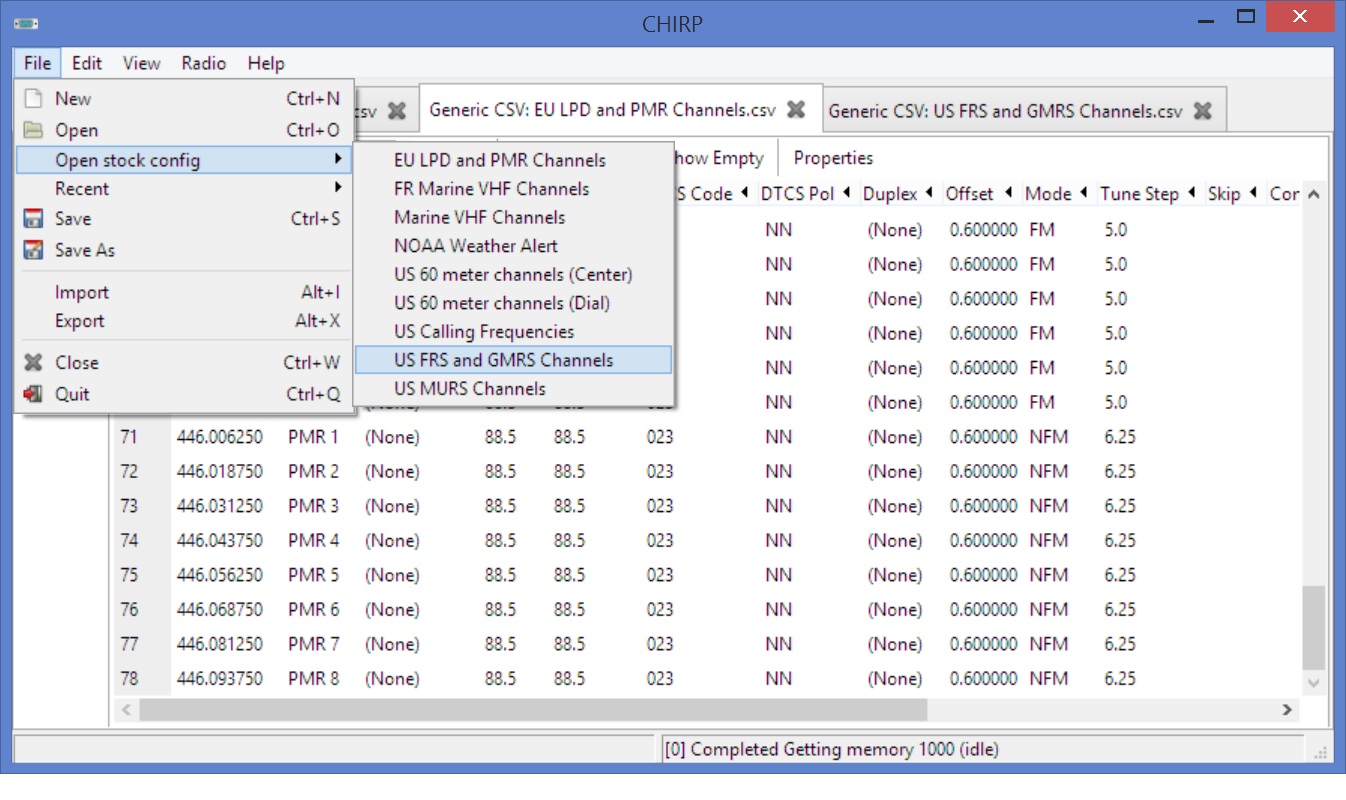
Task: Click the Save As icon
Action: tap(34, 250)
